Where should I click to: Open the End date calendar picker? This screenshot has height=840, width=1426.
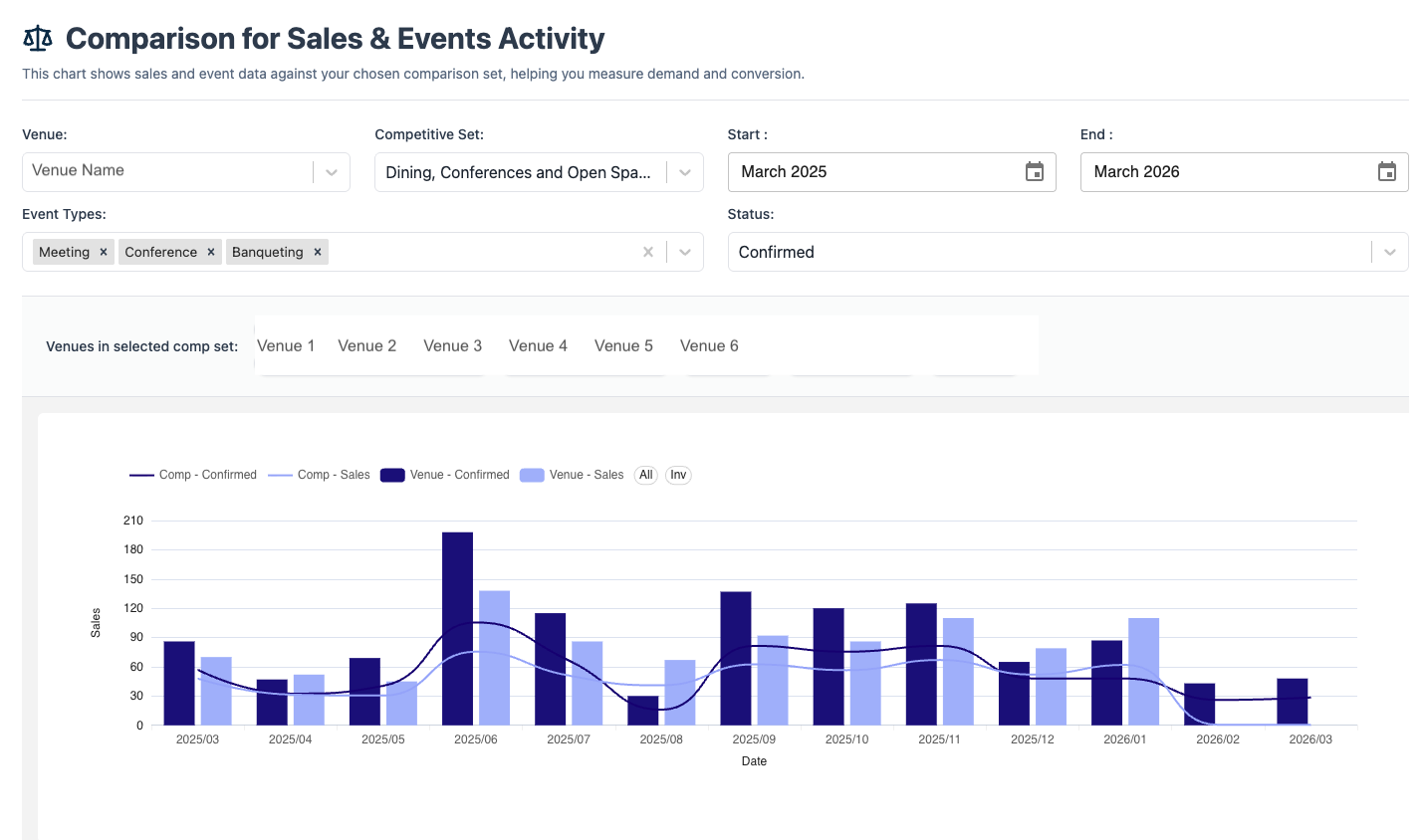1388,171
